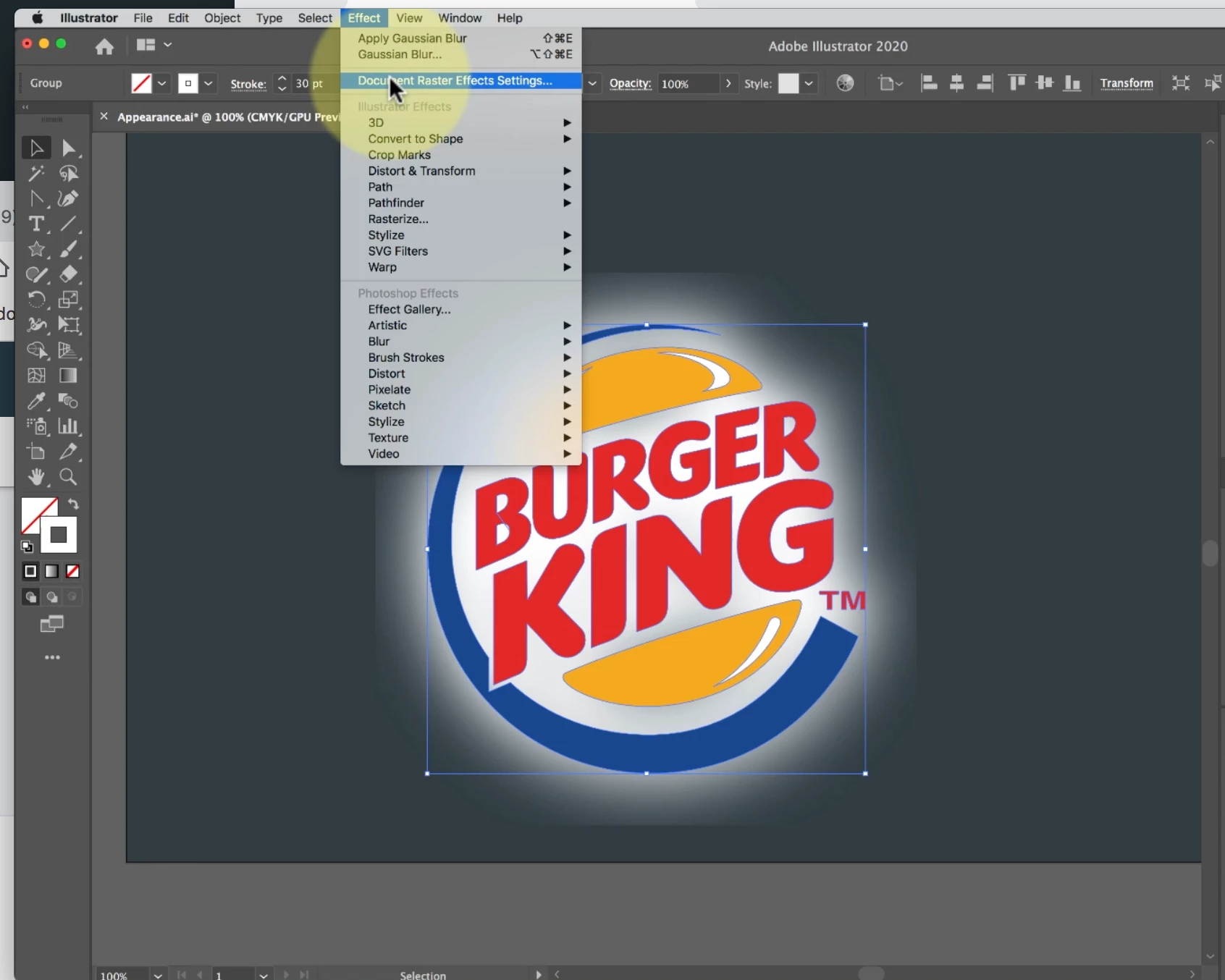This screenshot has width=1225, height=980.
Task: Click Vertical Align Top icon
Action: tap(1017, 83)
